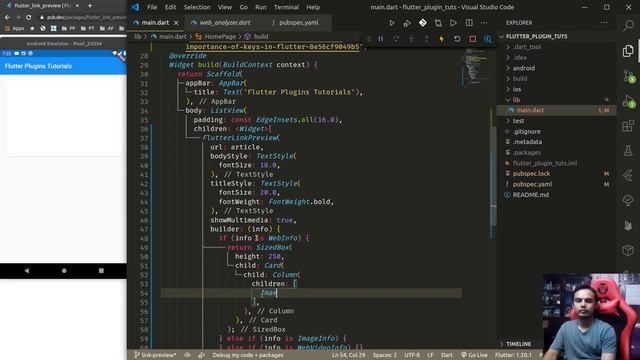Close the main.dart editor tab

click(176, 23)
